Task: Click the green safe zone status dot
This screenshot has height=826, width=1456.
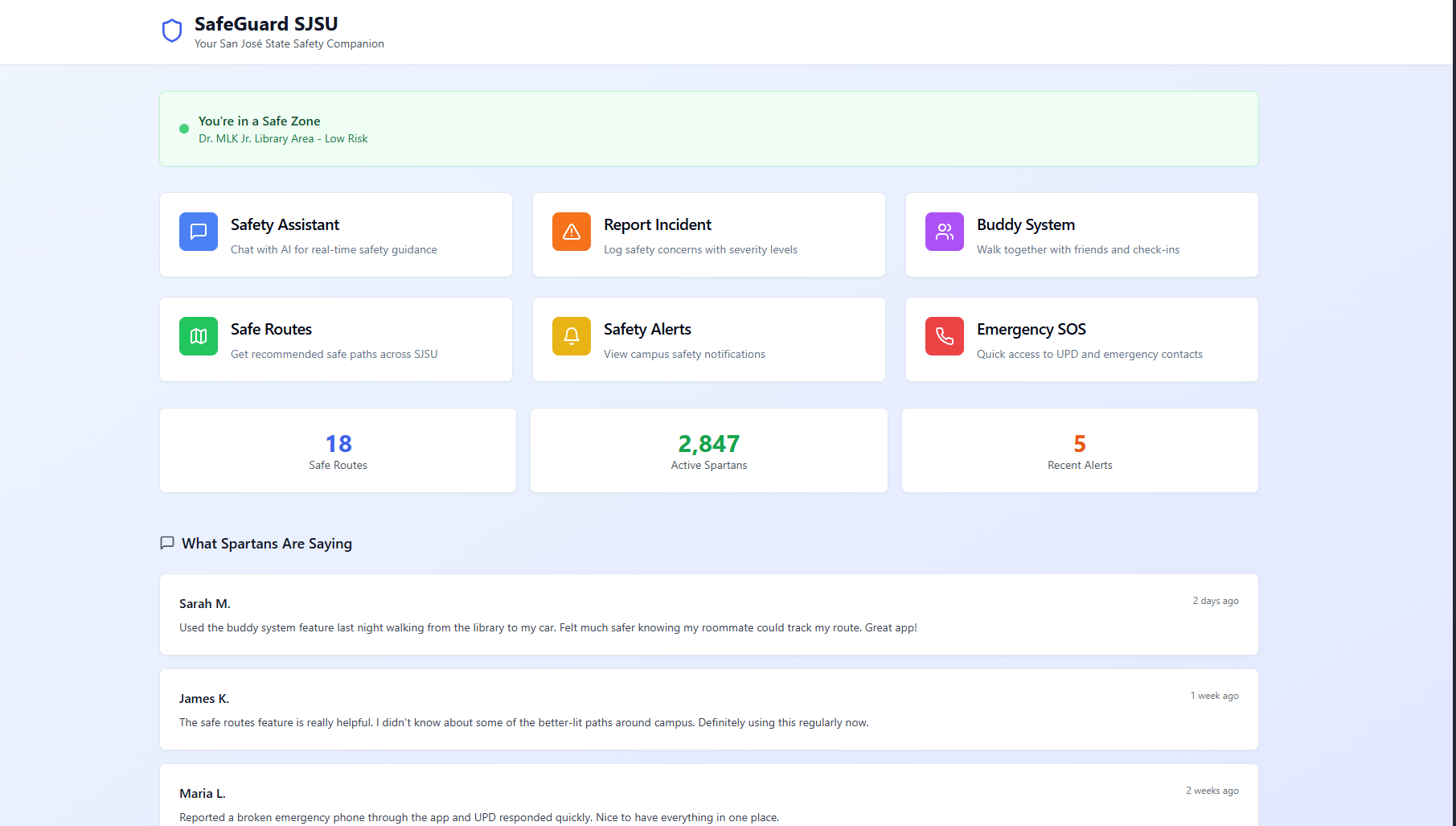Action: [184, 129]
